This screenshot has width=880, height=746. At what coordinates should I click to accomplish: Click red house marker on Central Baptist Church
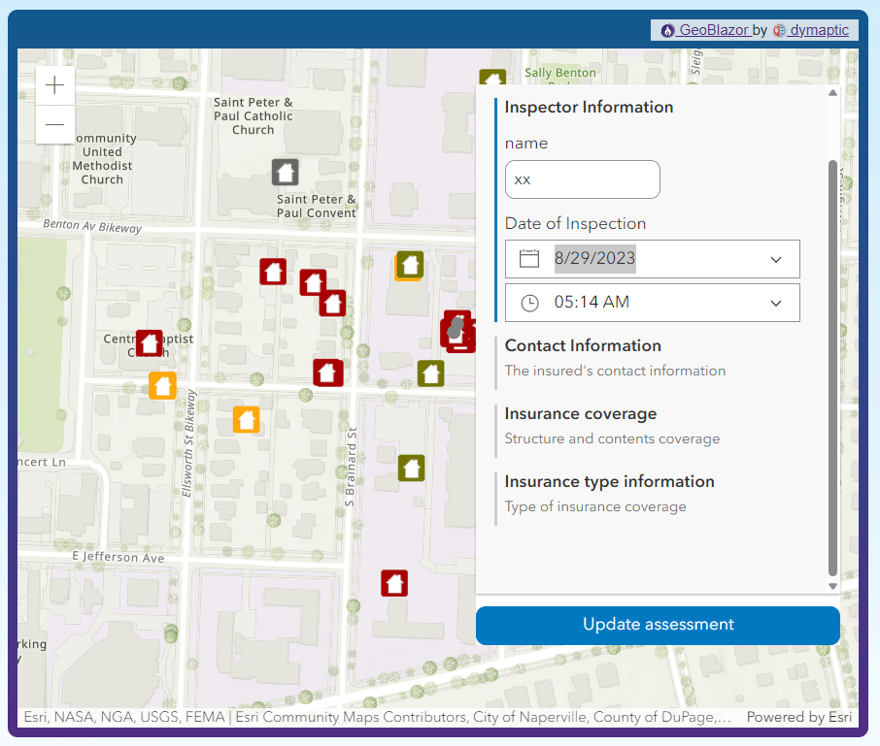149,343
